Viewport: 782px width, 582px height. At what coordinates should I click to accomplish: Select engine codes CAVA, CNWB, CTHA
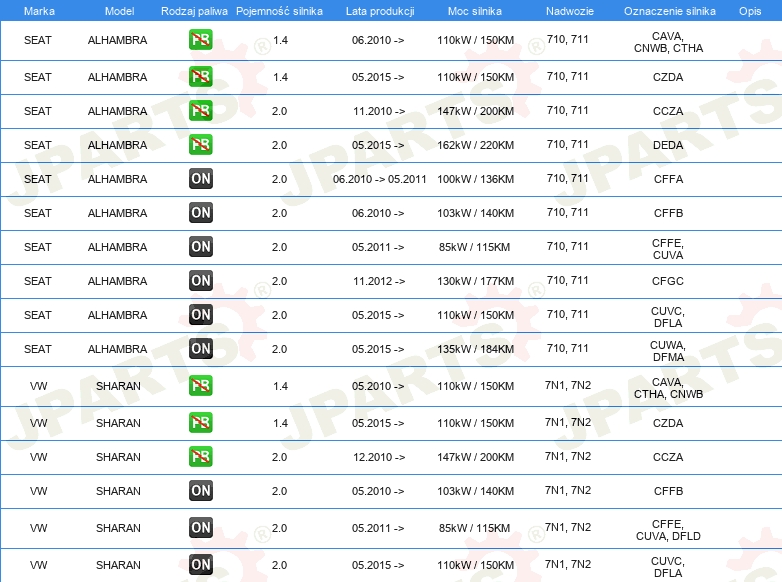(x=668, y=42)
